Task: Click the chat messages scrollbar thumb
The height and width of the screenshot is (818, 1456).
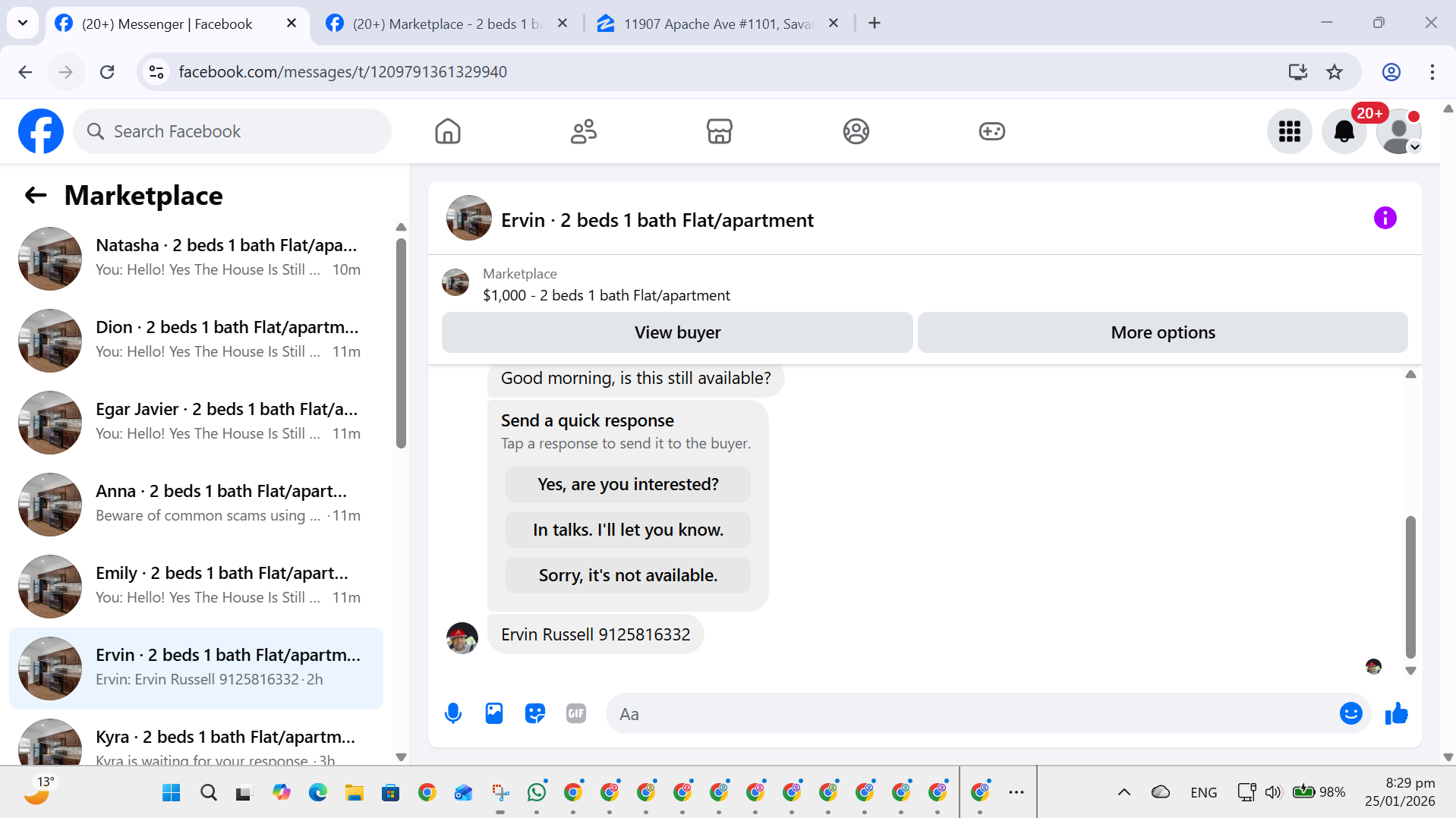Action: (1410, 587)
